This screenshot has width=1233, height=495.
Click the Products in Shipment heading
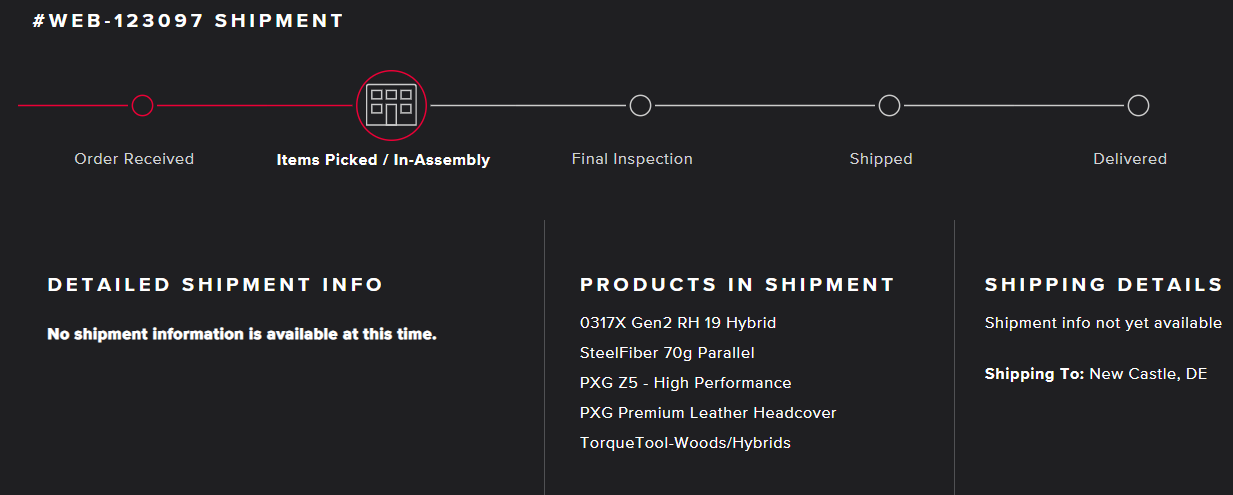click(x=737, y=285)
